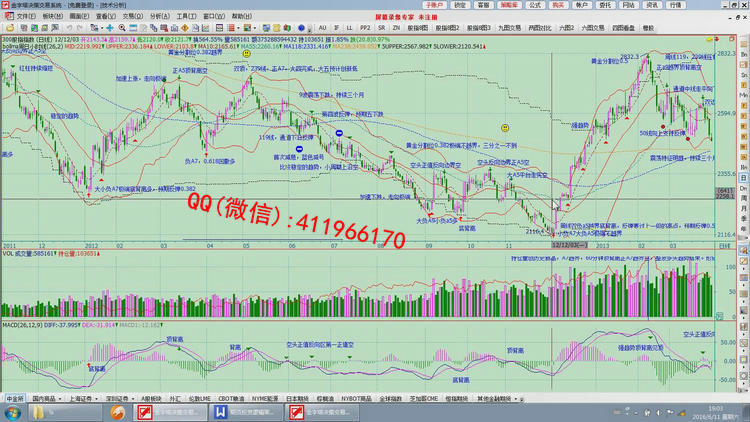
Task: Click the yellow smiley marker near top of chart
Action: click(246, 54)
